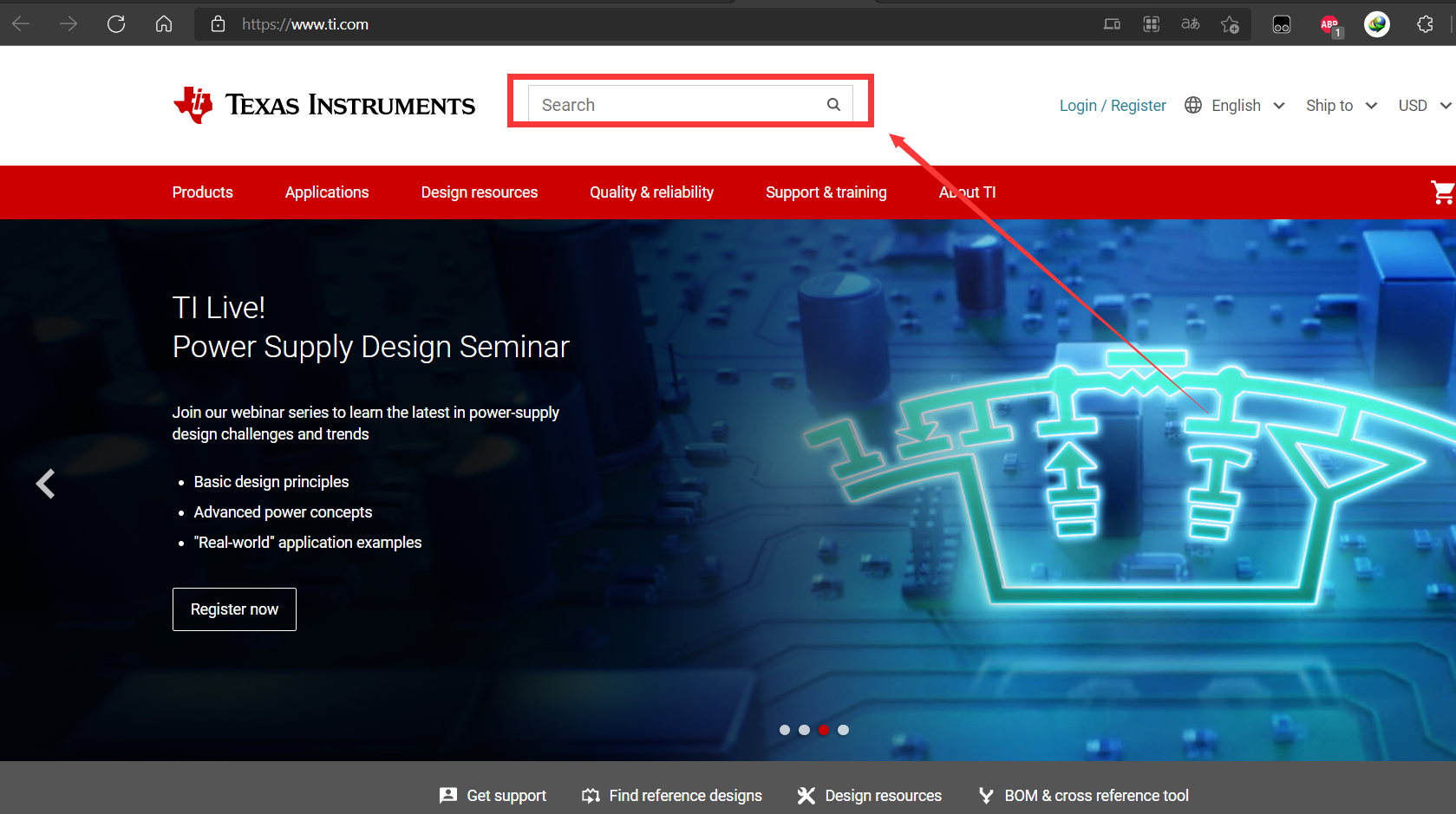Open the About TI menu
This screenshot has height=814, width=1456.
pos(968,192)
